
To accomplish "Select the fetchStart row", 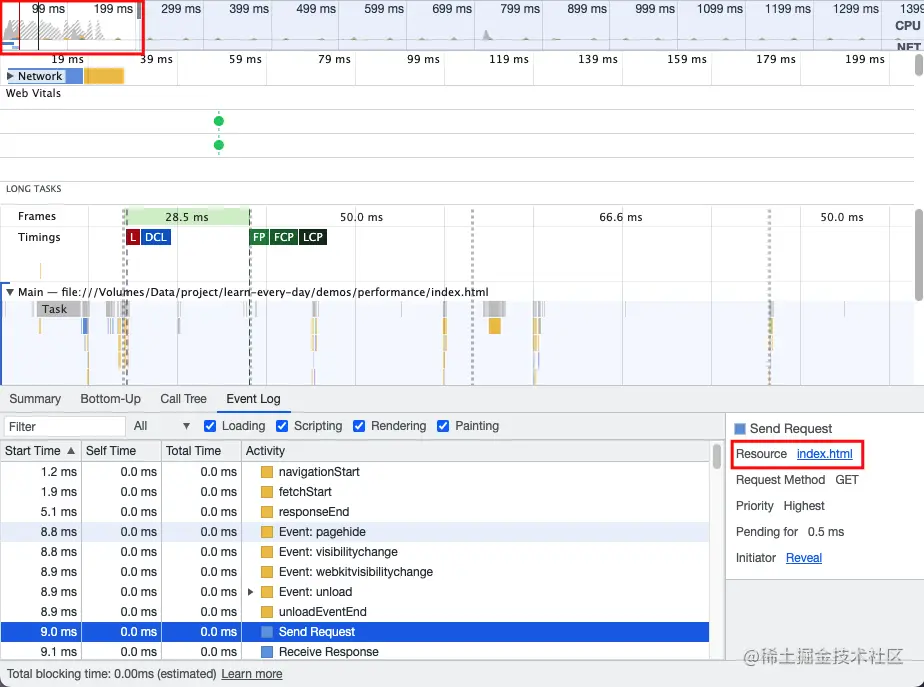I will 355,492.
